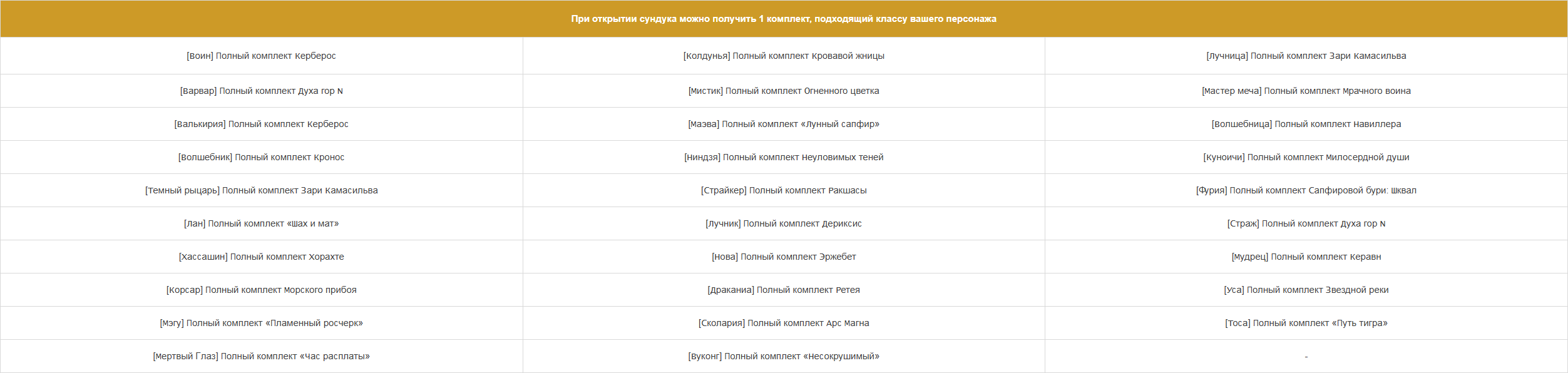Select the [Темный рыцарь] Зари Камасильва cell

pos(262,190)
